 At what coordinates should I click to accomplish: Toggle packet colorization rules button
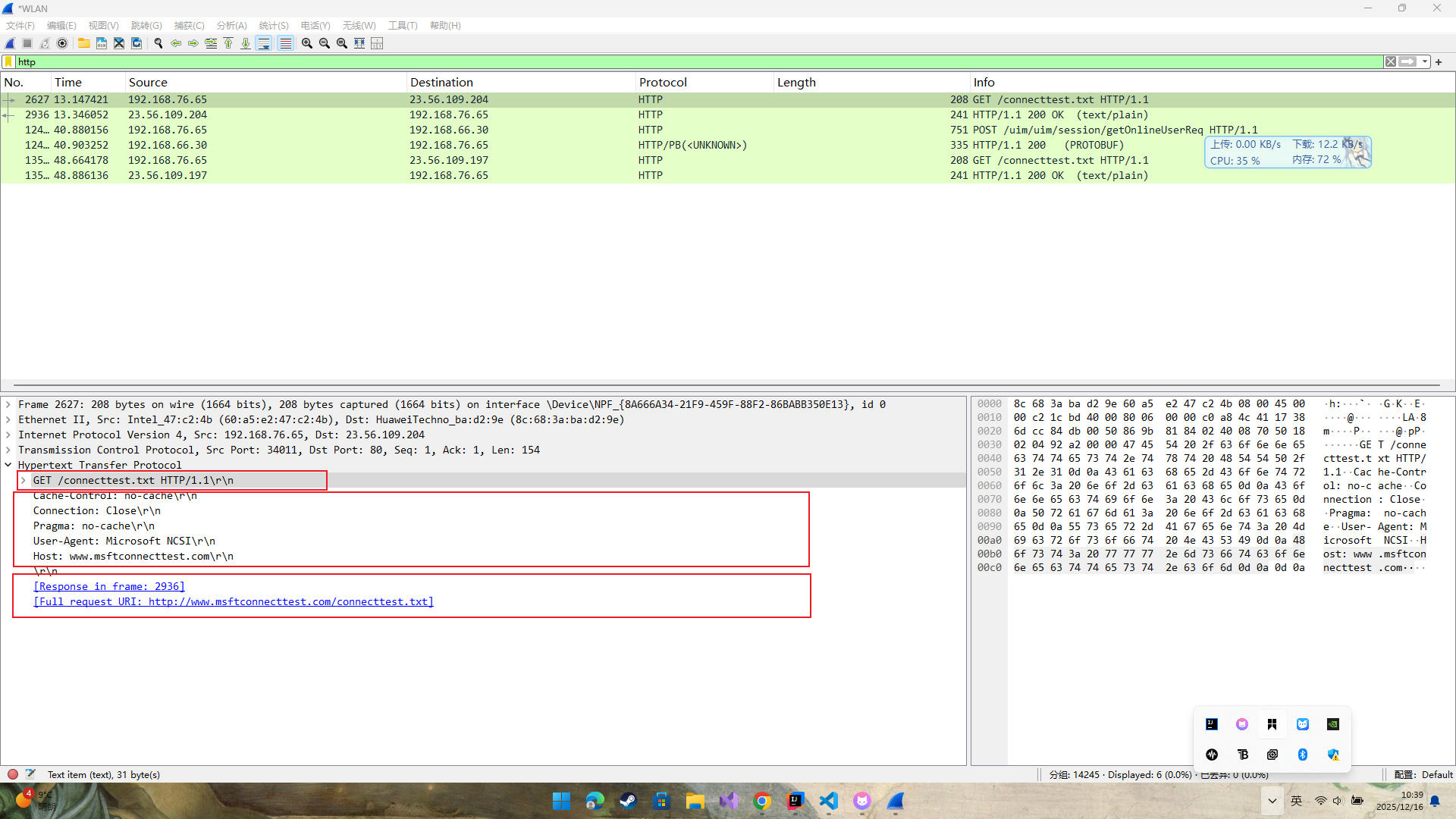pos(285,43)
